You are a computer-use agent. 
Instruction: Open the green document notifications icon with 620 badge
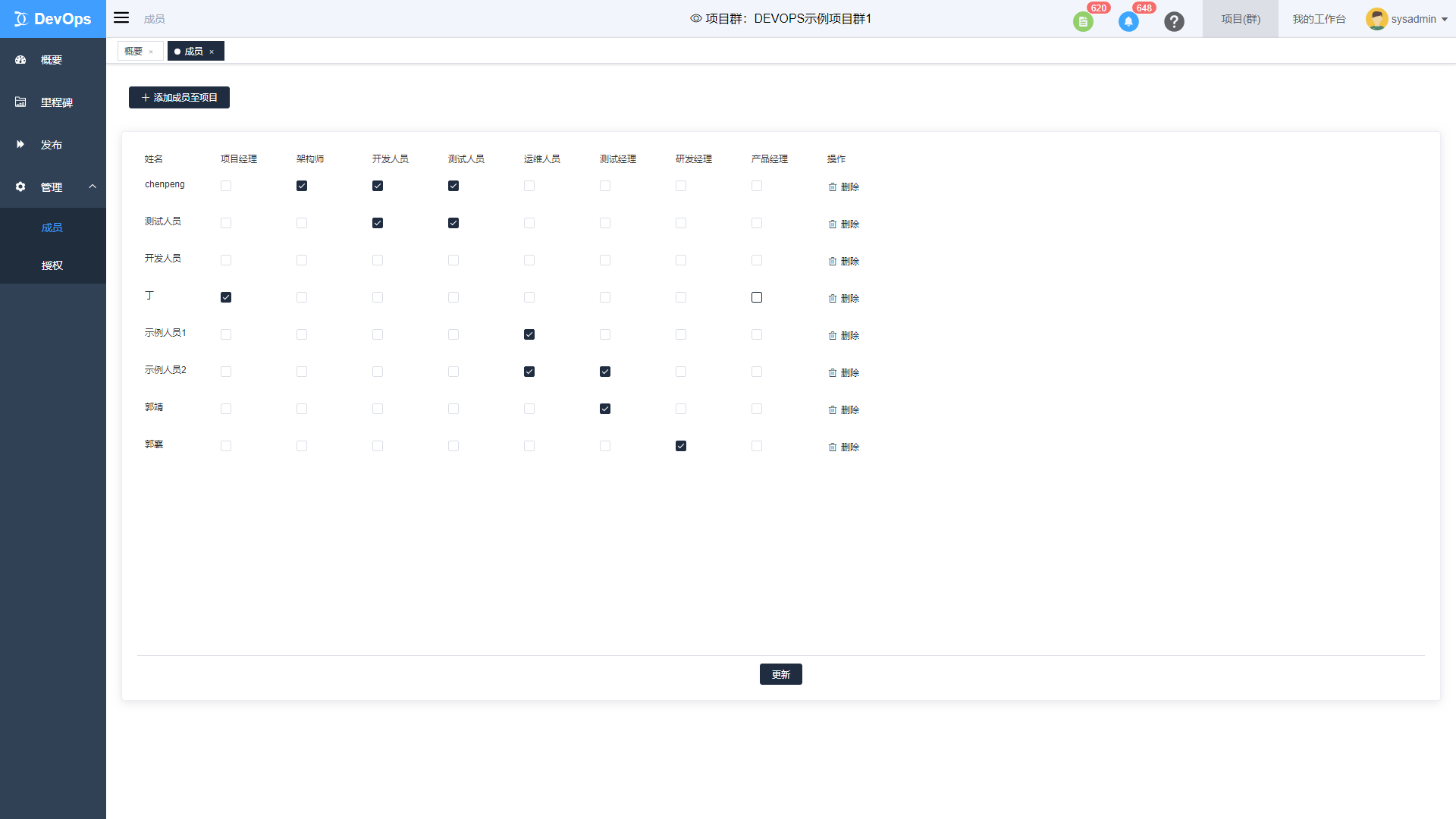1083,22
